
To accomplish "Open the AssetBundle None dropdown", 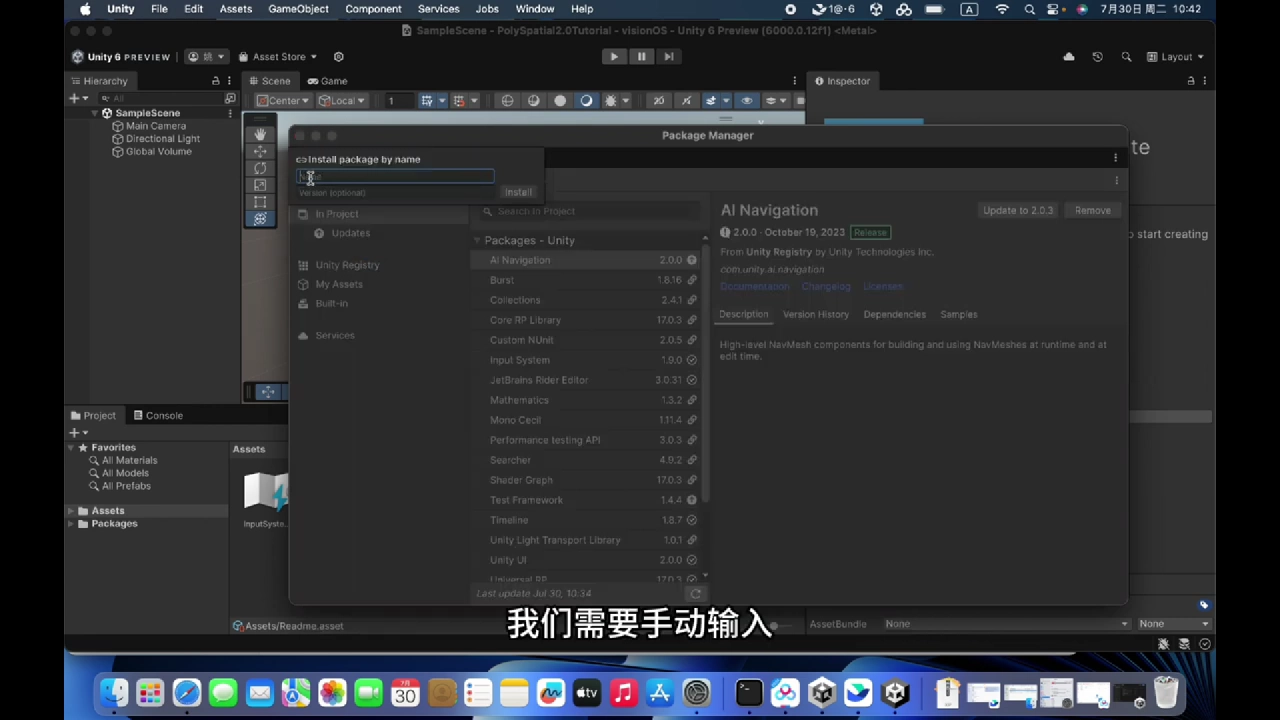I will 1006,624.
